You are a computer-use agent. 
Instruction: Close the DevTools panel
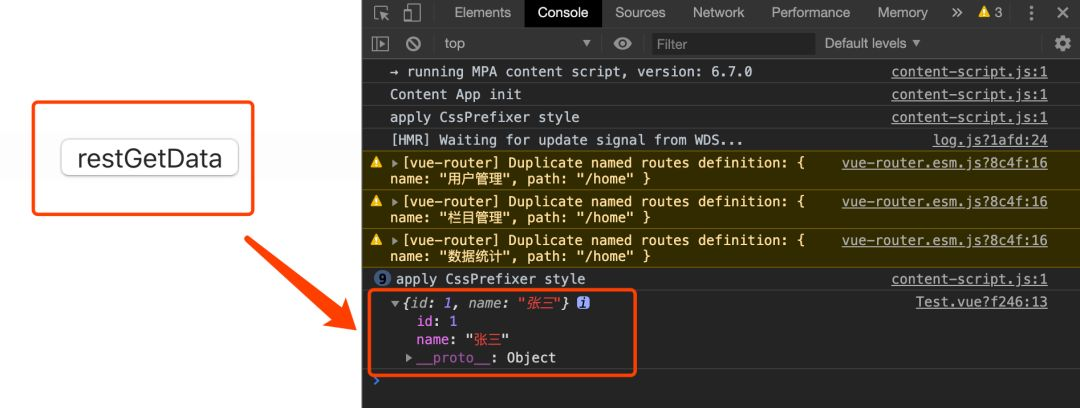(x=1063, y=12)
